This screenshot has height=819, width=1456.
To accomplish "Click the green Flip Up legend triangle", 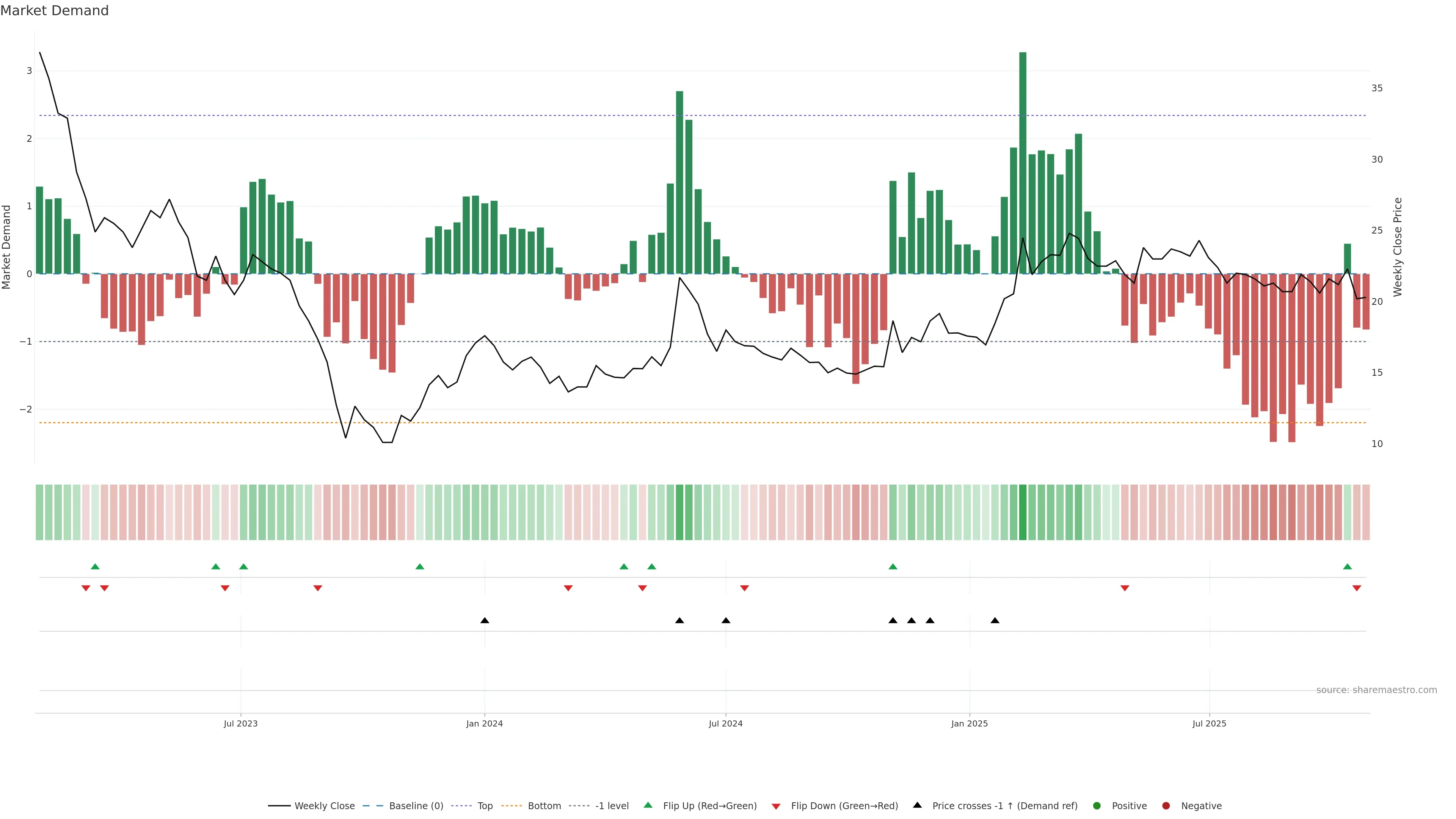I will pyautogui.click(x=648, y=805).
